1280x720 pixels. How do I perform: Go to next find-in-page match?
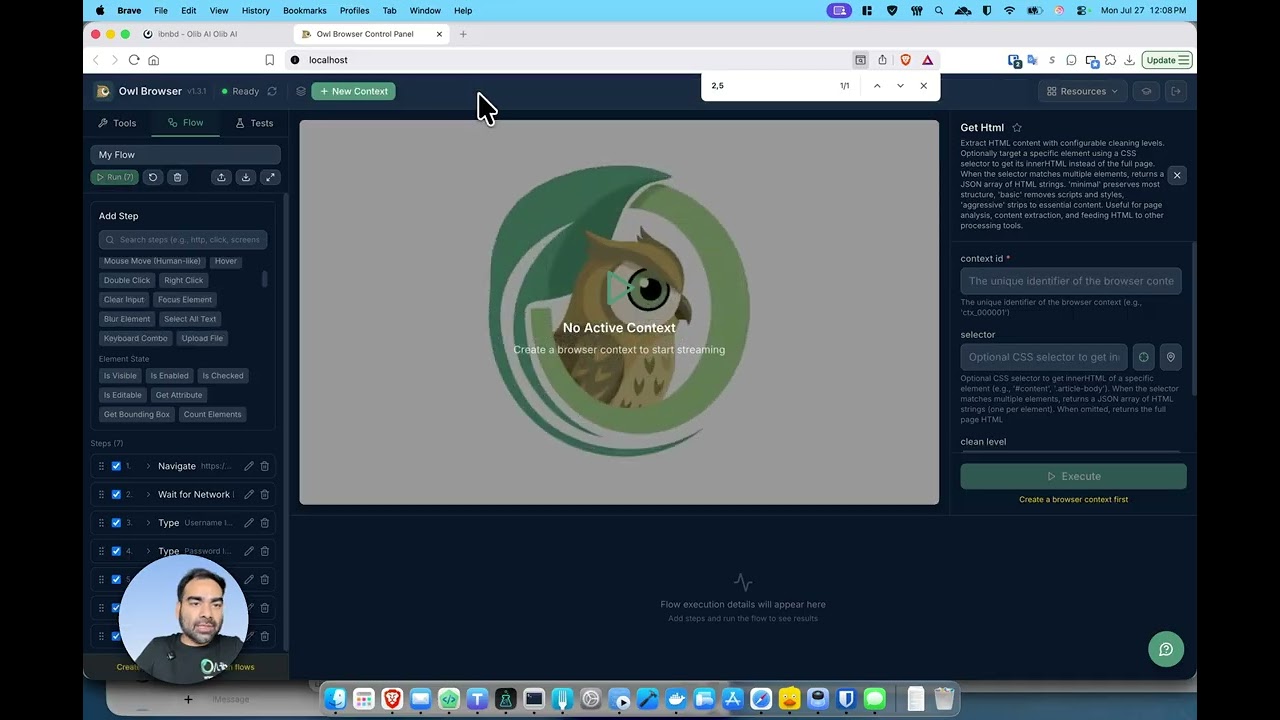pos(900,86)
